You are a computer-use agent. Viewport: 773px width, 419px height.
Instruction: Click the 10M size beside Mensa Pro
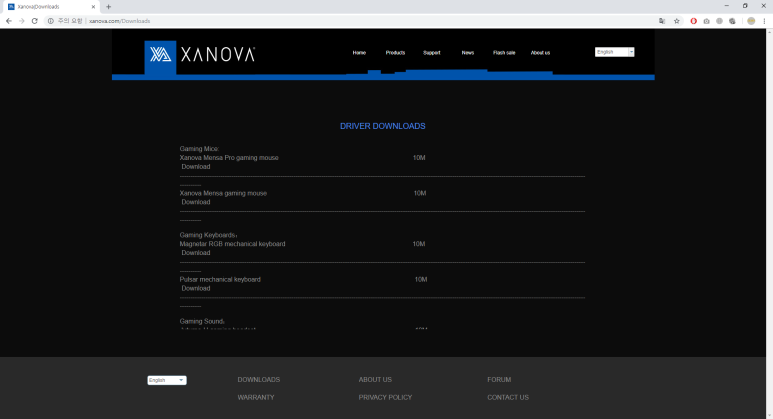419,158
